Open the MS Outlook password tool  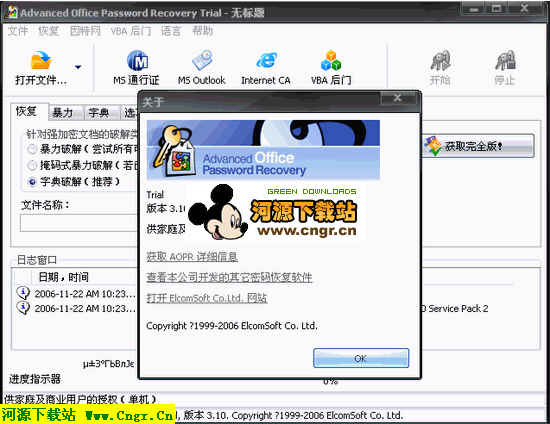(x=201, y=68)
